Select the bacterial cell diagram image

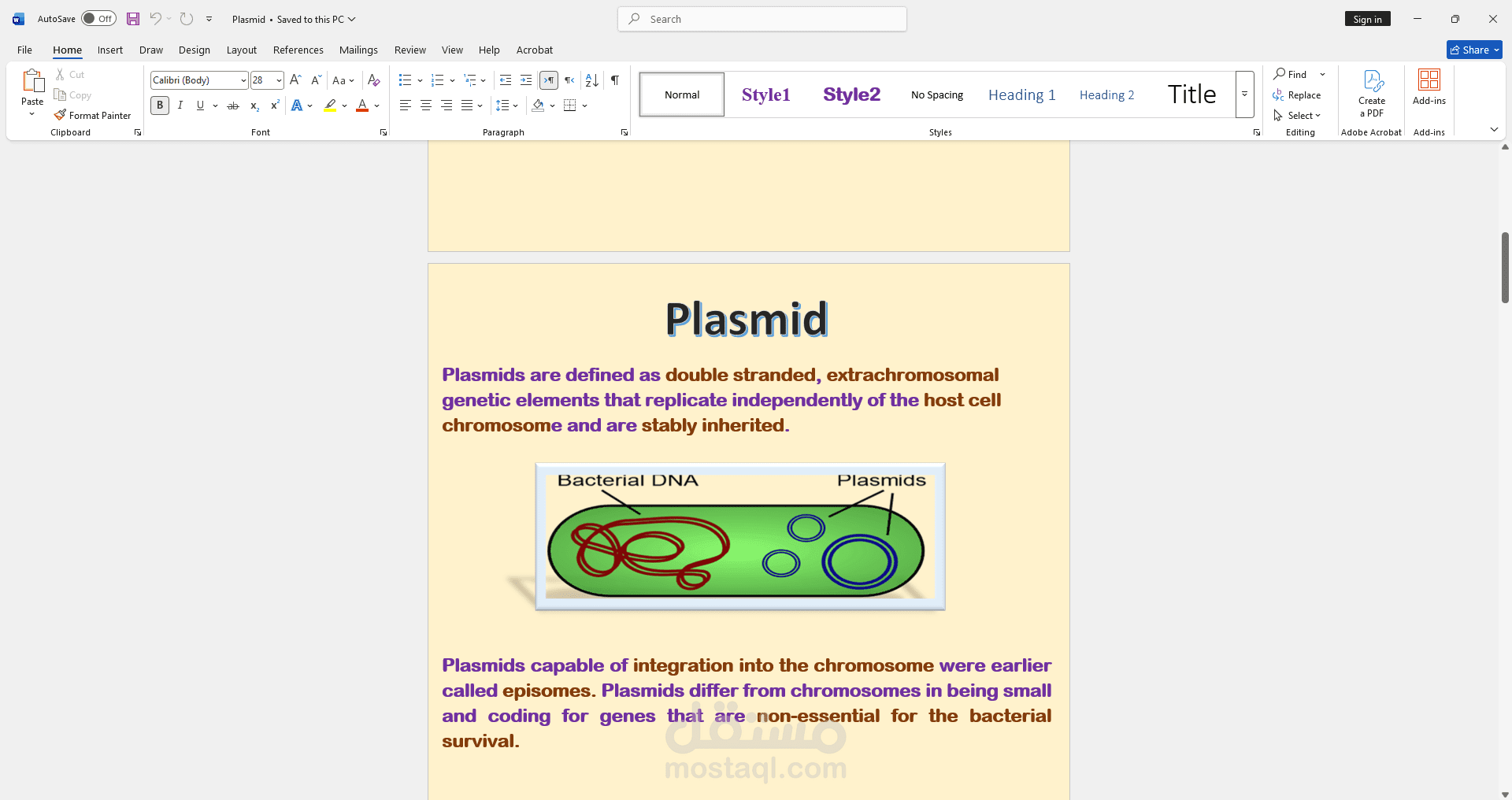[740, 536]
